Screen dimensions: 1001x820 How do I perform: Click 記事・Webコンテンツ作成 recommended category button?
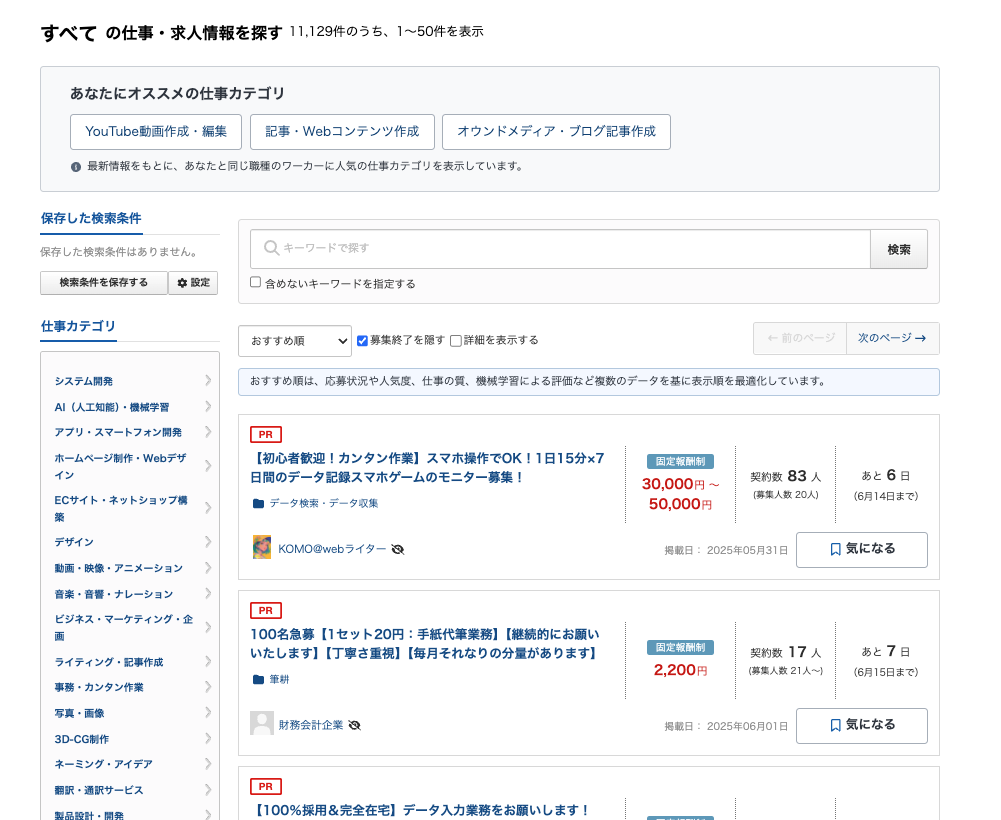coord(342,132)
